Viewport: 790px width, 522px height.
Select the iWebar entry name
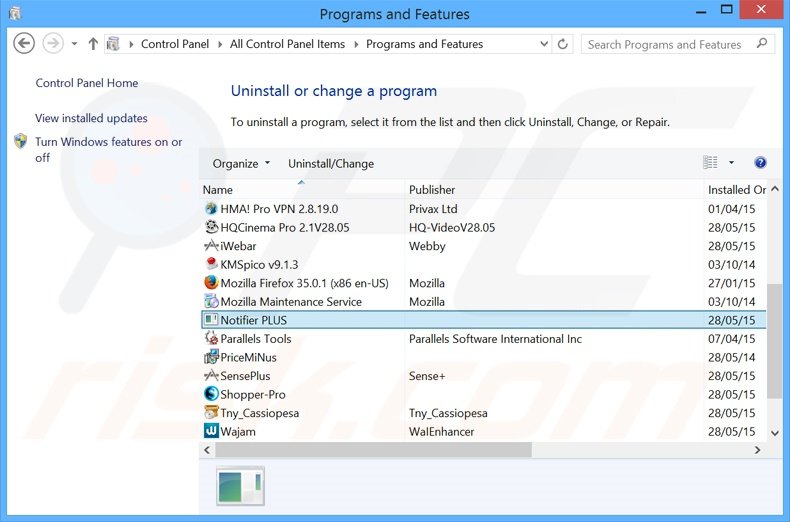(x=238, y=246)
